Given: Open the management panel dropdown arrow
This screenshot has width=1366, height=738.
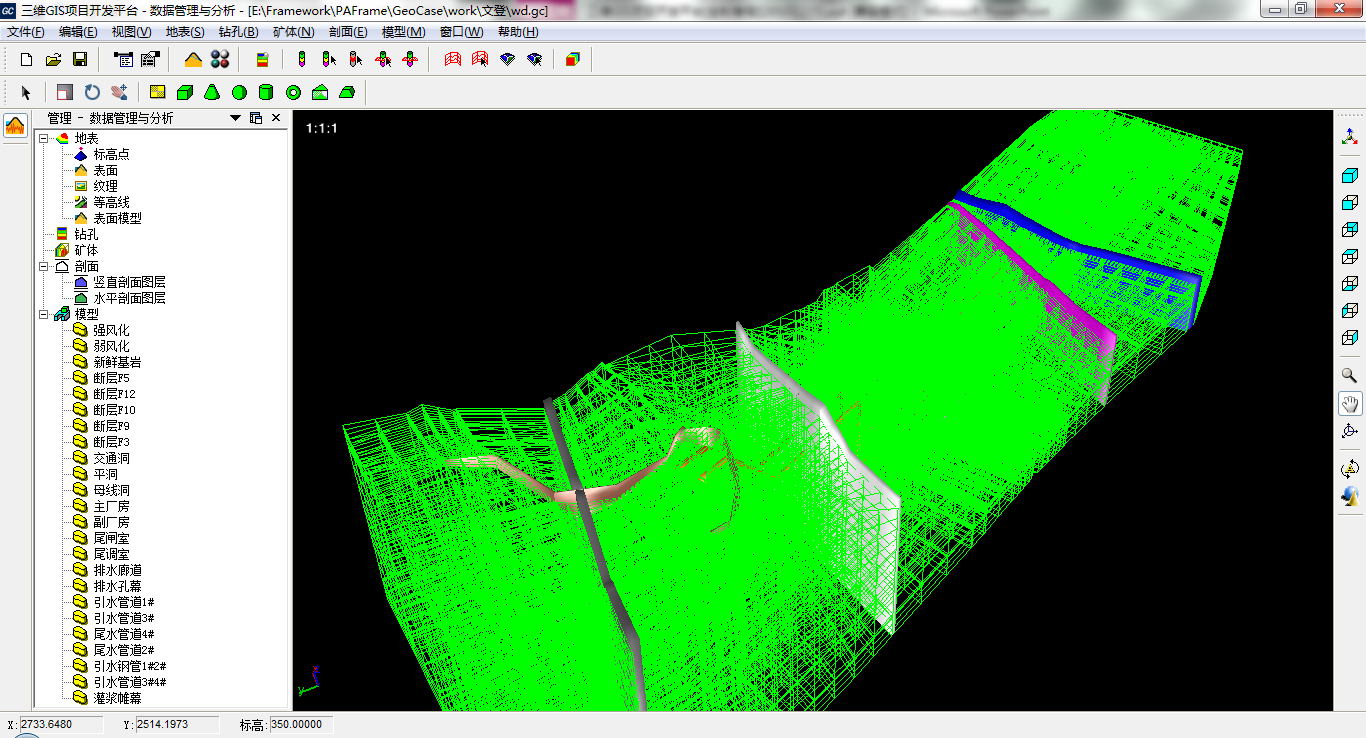Looking at the screenshot, I should pyautogui.click(x=236, y=118).
